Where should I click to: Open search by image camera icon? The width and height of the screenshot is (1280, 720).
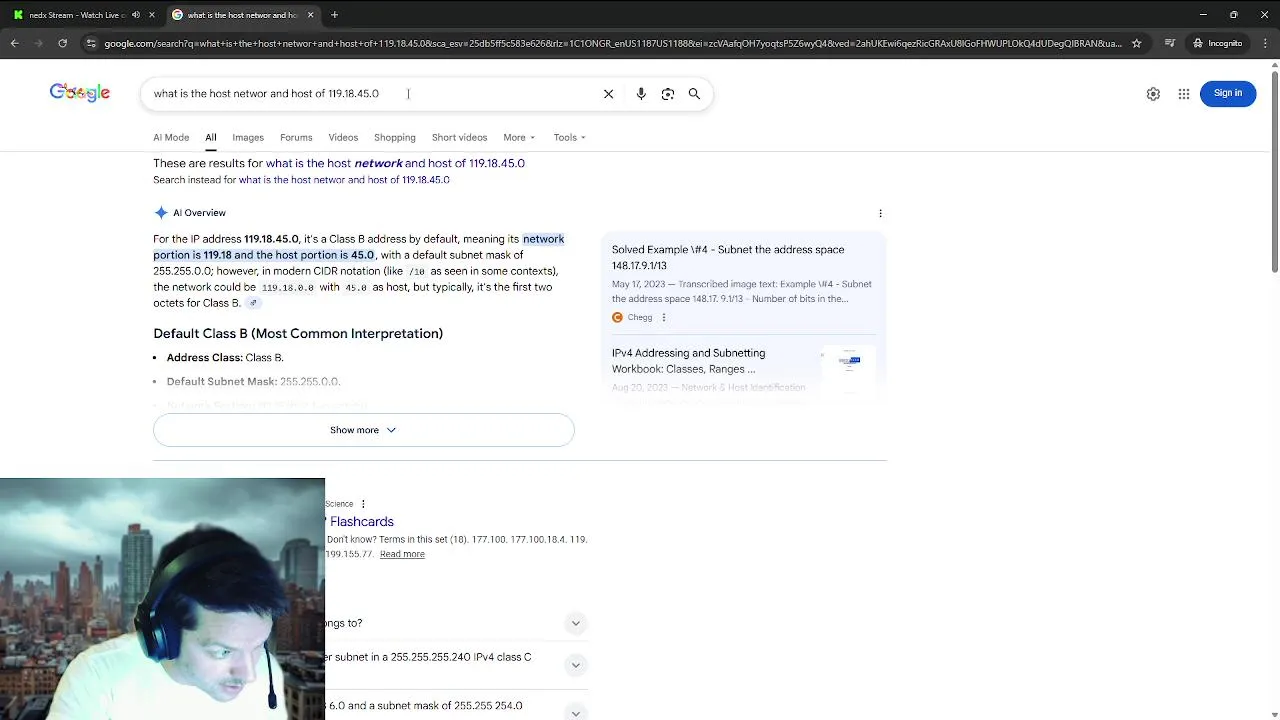(x=668, y=93)
